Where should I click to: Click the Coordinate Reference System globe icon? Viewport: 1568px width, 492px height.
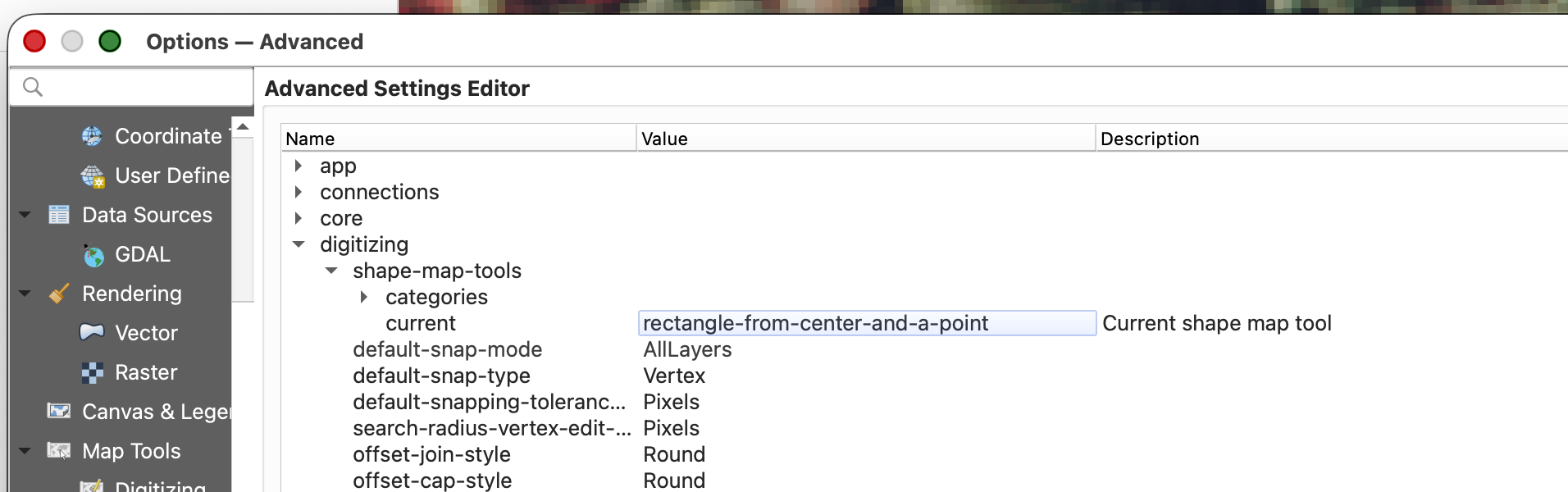click(92, 136)
